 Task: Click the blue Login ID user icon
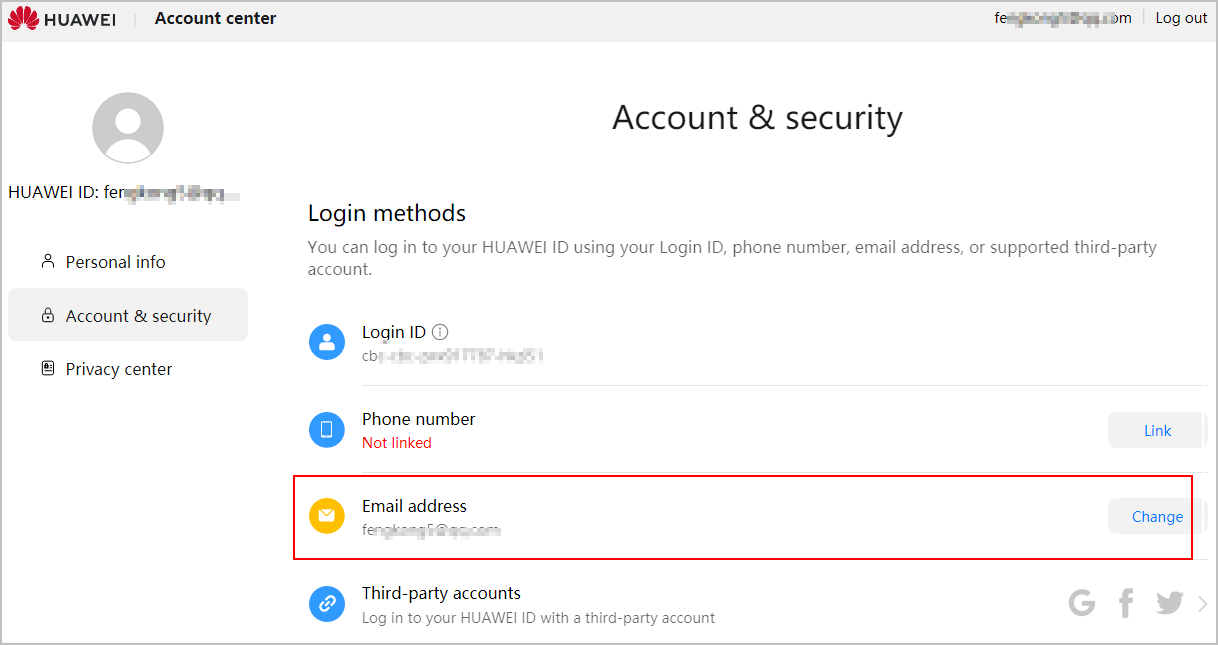click(327, 343)
